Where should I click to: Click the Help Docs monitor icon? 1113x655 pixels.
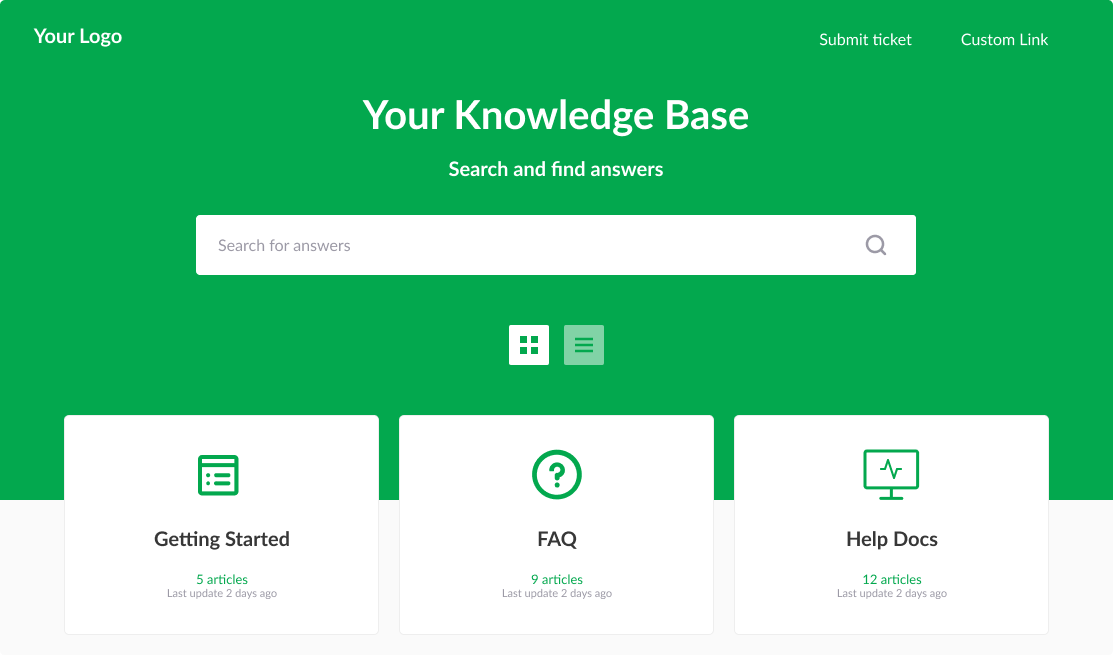(890, 474)
